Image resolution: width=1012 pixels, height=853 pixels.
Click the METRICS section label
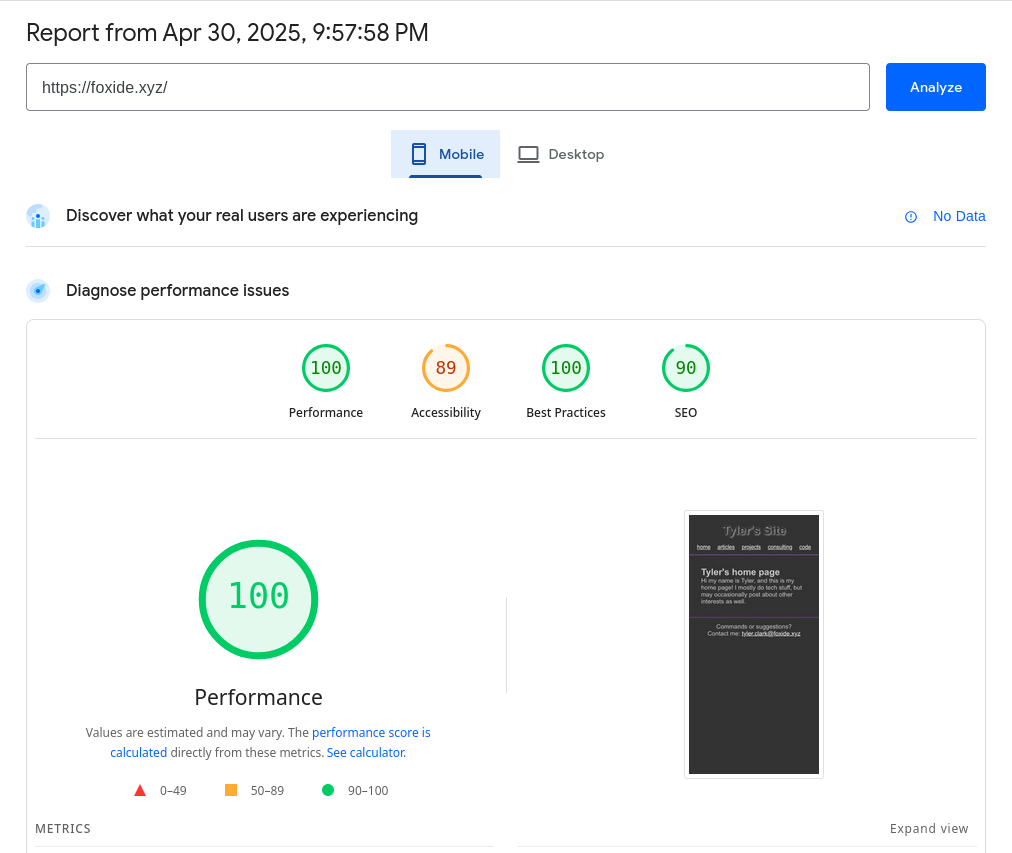click(x=63, y=828)
